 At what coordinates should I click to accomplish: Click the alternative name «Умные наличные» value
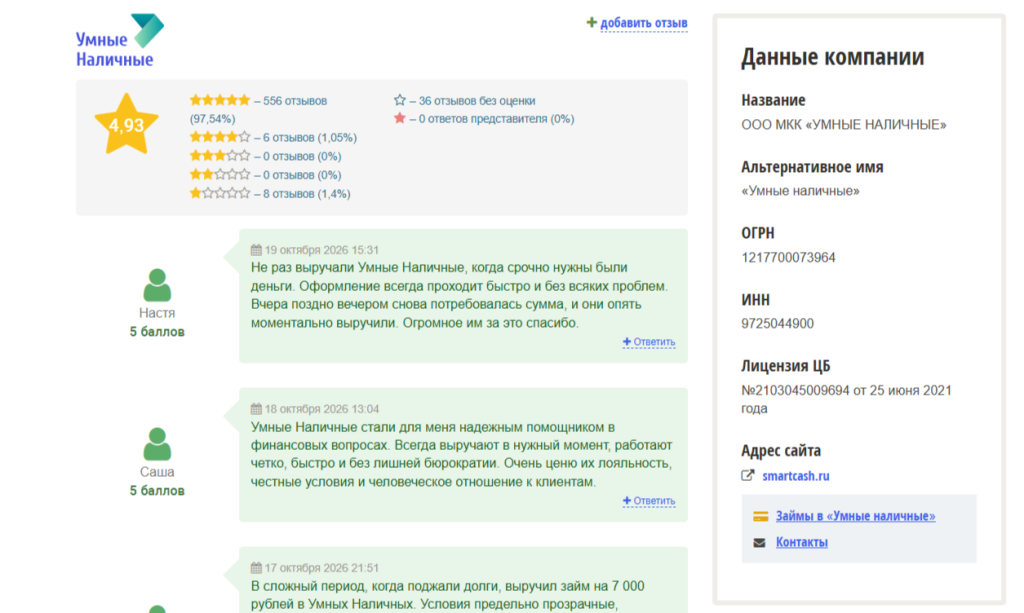point(801,191)
